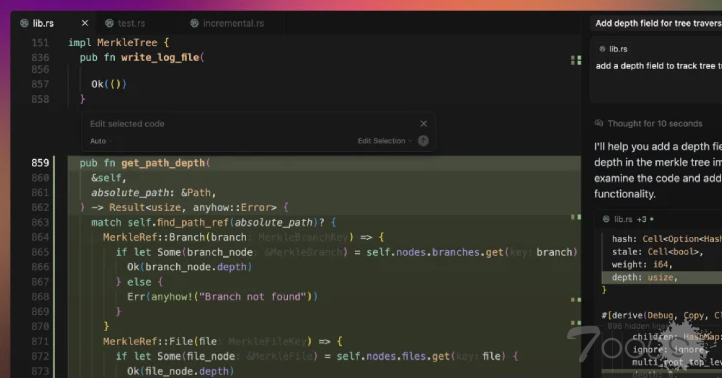Close the lib.rs editor tab
Image resolution: width=722 pixels, height=378 pixels.
click(85, 23)
